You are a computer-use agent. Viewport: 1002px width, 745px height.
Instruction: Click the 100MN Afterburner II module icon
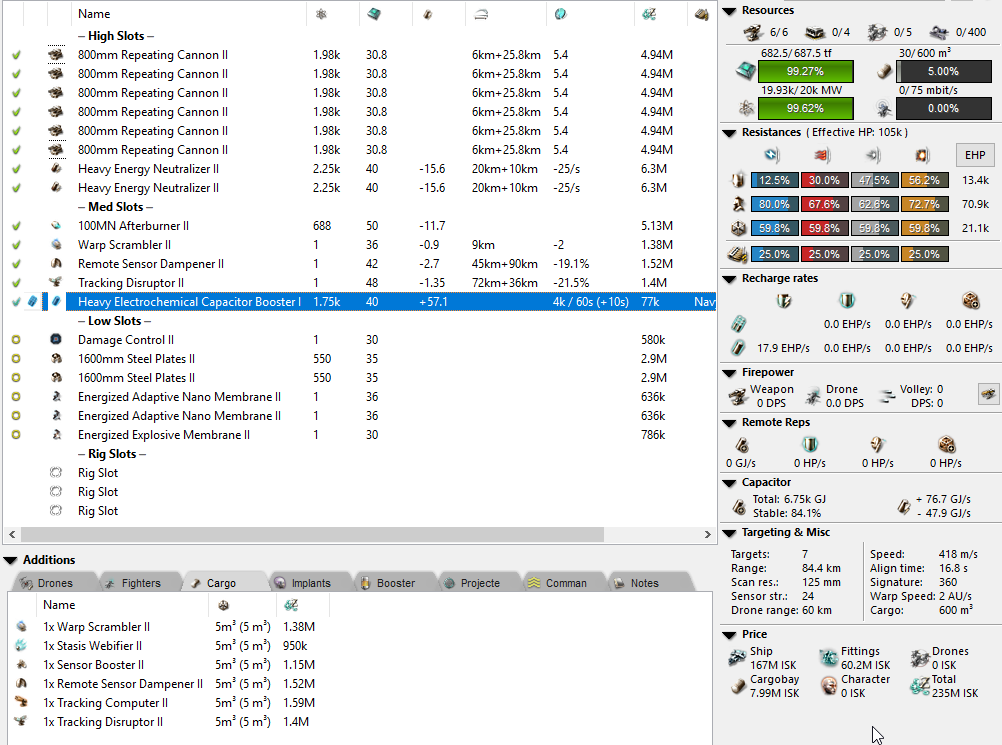[x=56, y=226]
